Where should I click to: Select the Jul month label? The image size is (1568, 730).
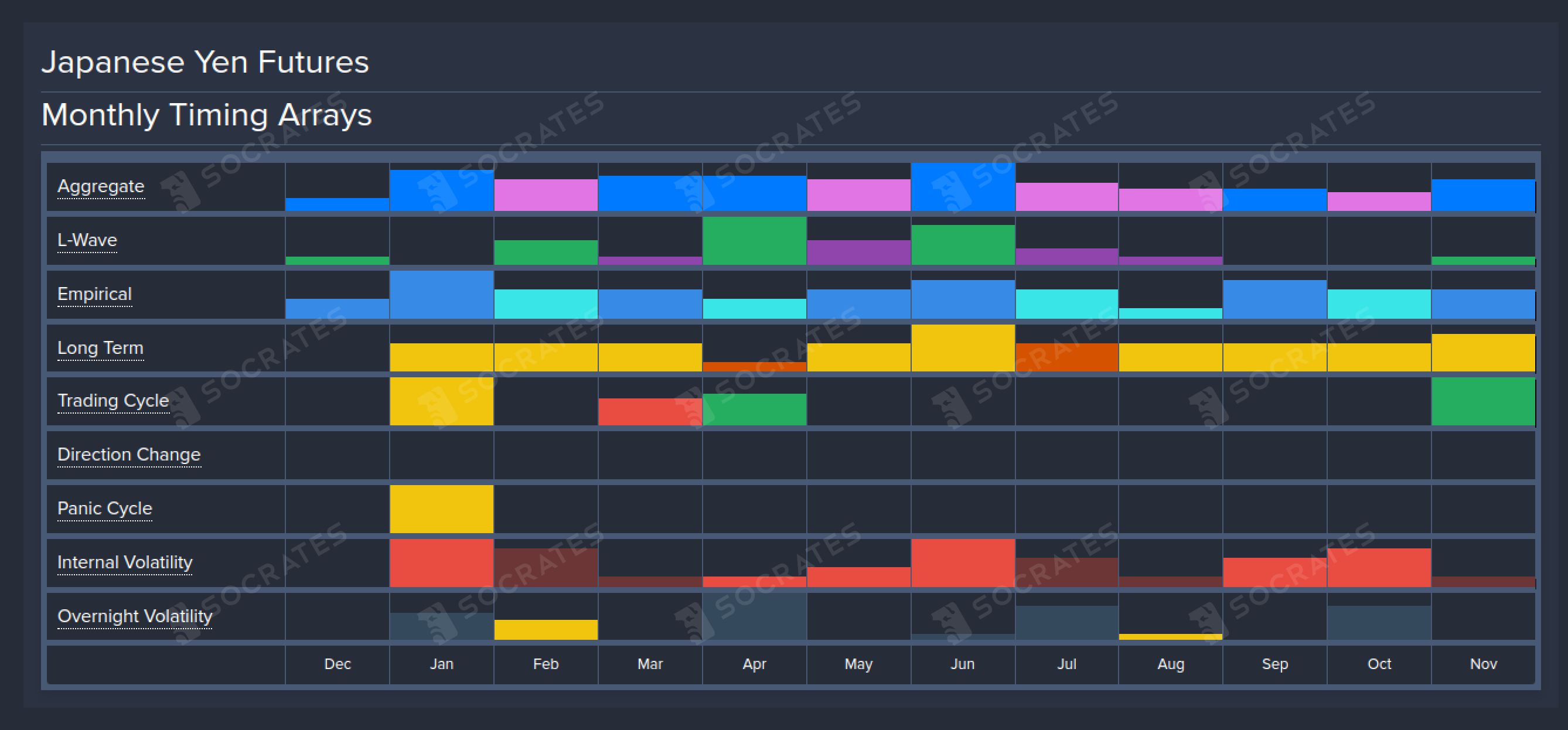pos(1066,664)
